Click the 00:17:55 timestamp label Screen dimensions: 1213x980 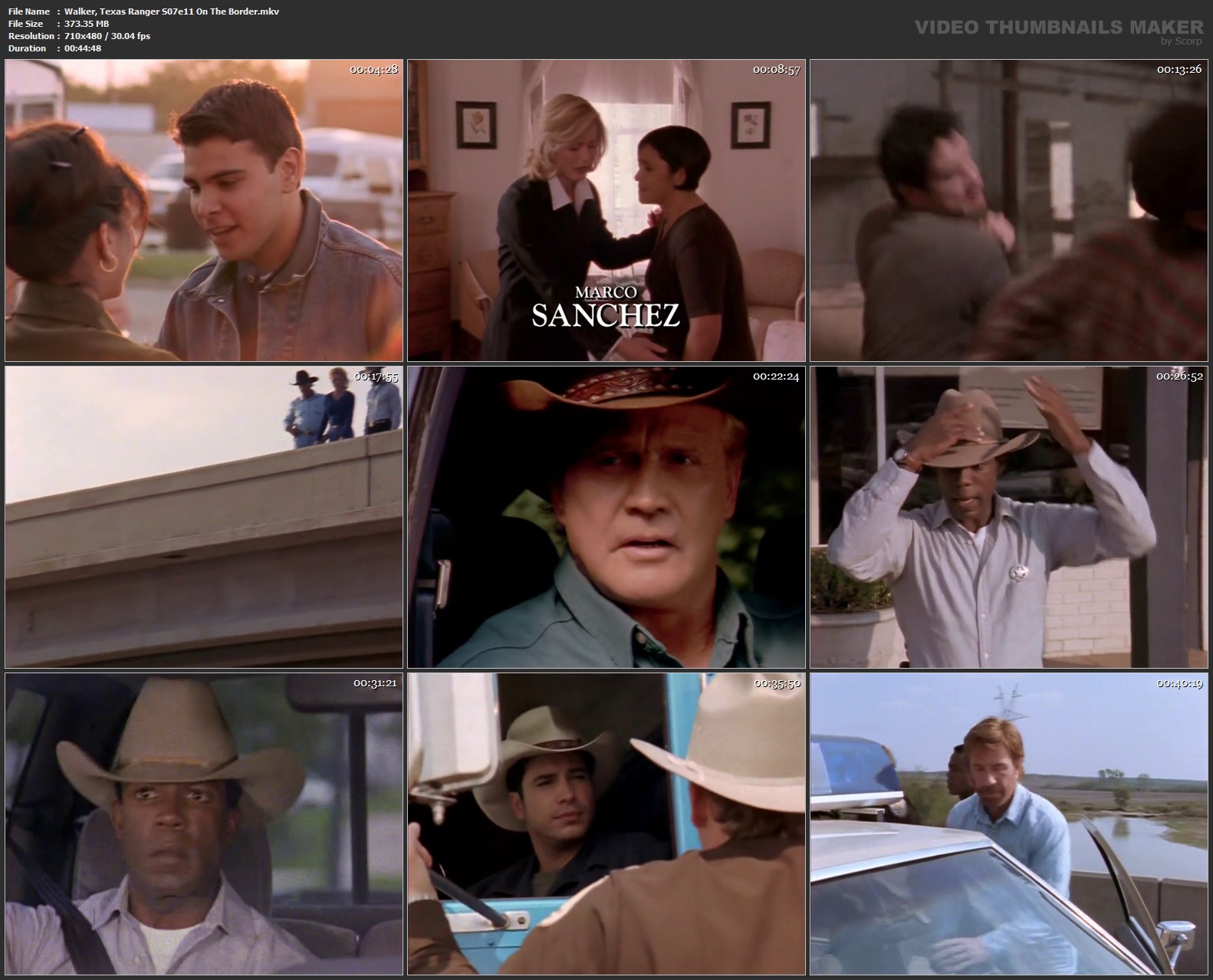(x=374, y=377)
